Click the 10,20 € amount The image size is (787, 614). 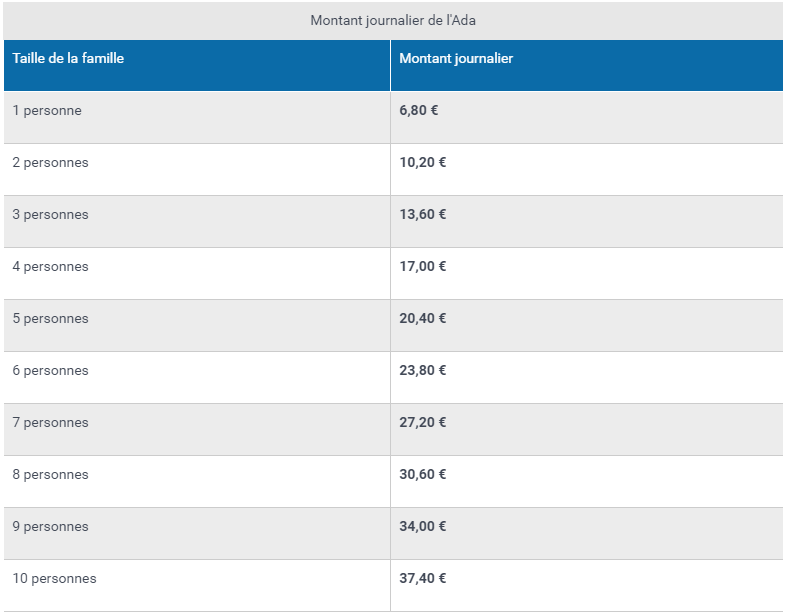pyautogui.click(x=423, y=162)
